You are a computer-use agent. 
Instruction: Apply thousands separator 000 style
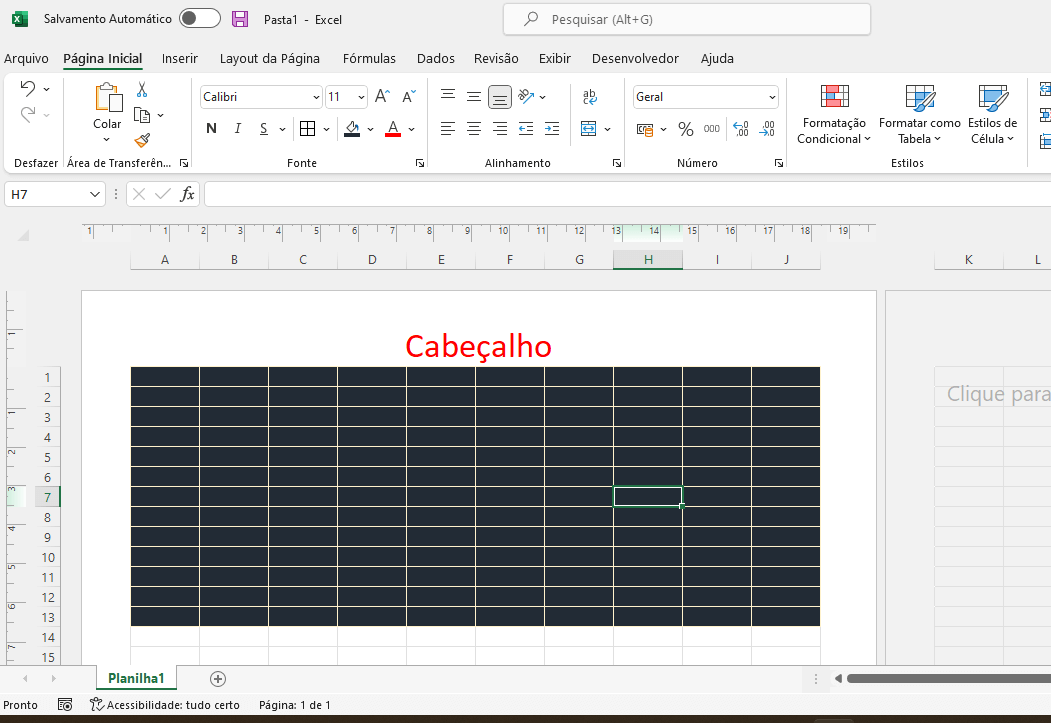[712, 129]
